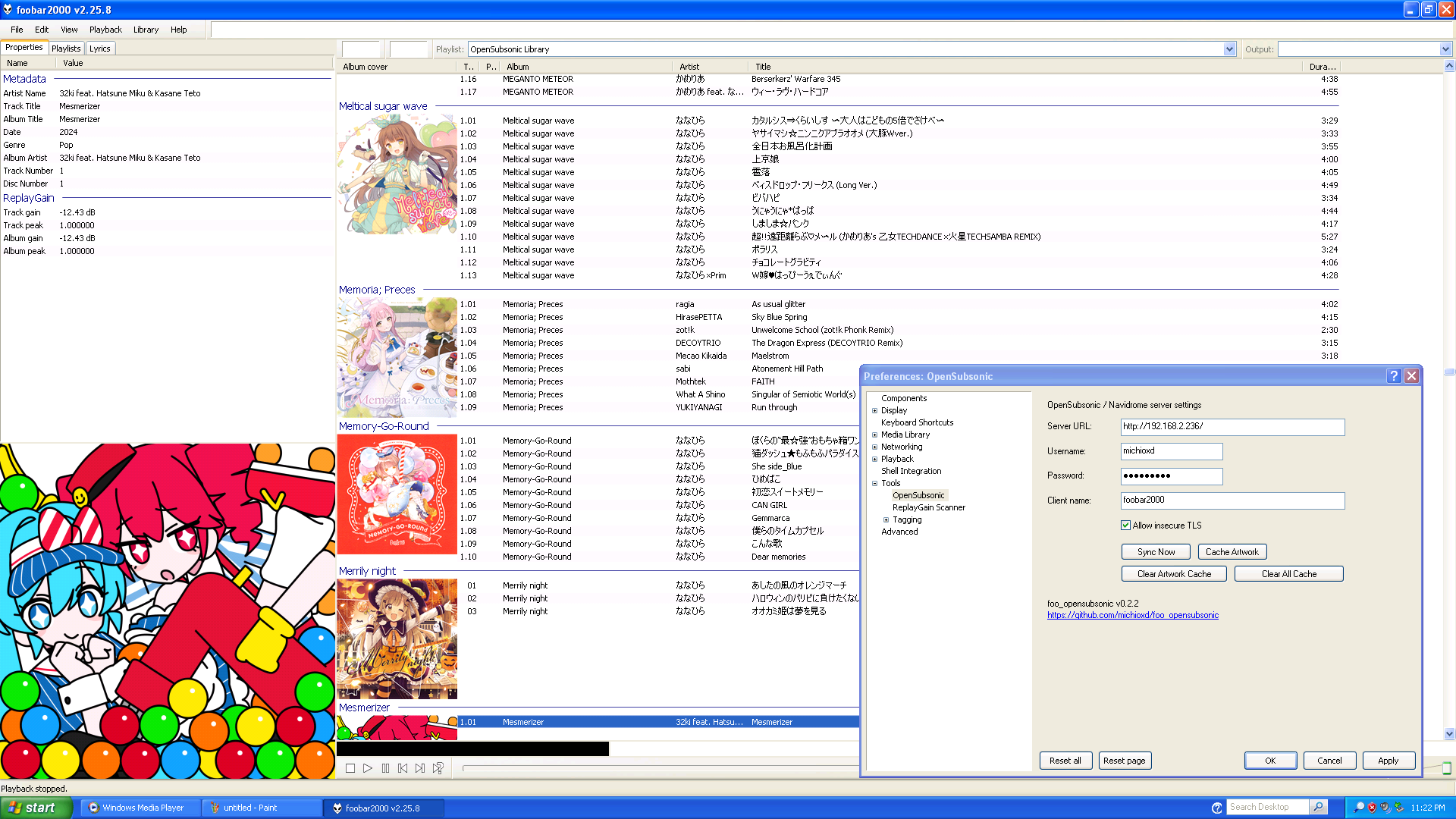Select ReplayGain Scanner in preferences tree
The height and width of the screenshot is (819, 1456).
click(x=929, y=508)
